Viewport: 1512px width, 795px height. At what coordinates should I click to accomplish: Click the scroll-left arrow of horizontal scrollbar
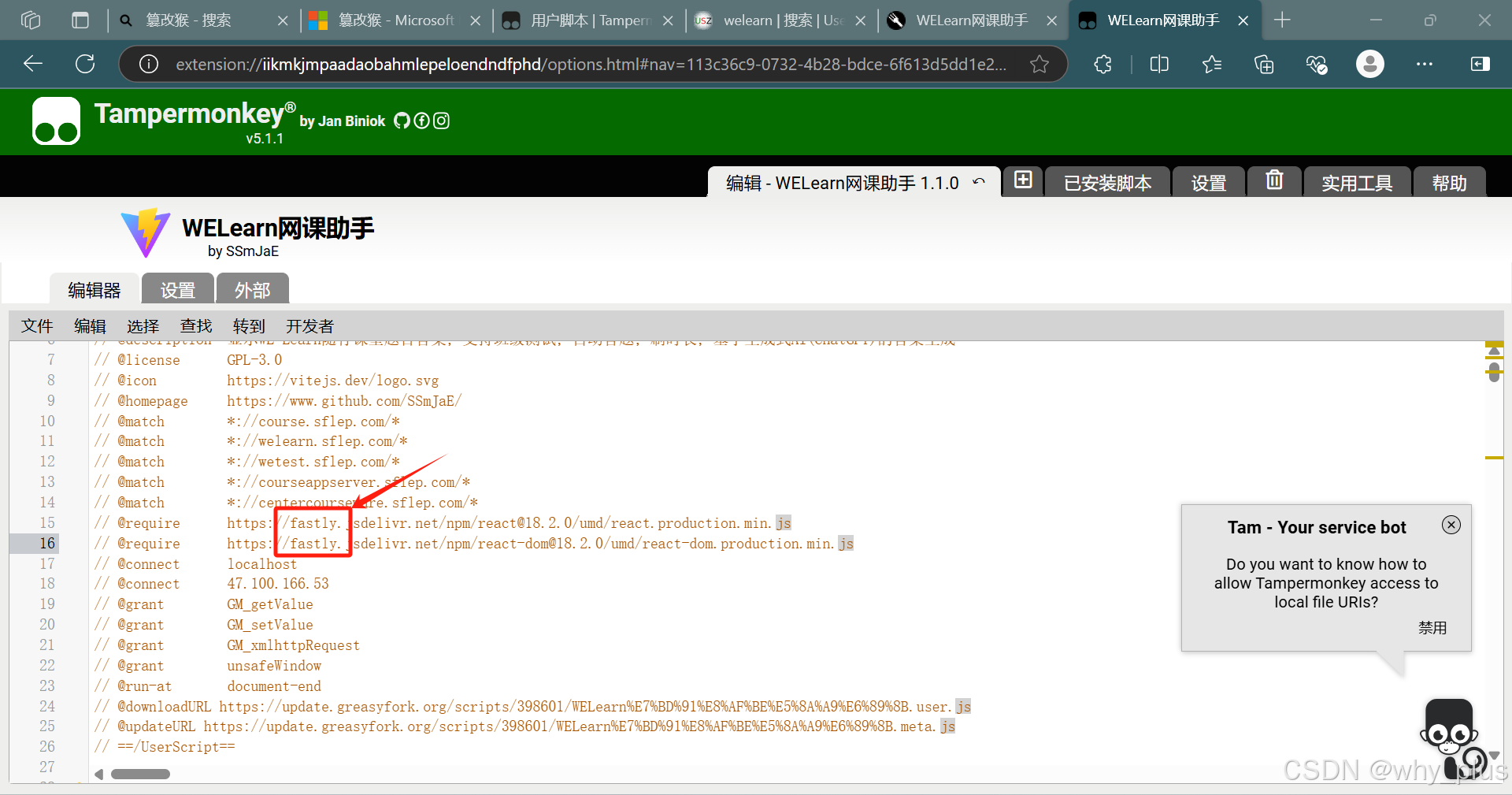[x=99, y=774]
